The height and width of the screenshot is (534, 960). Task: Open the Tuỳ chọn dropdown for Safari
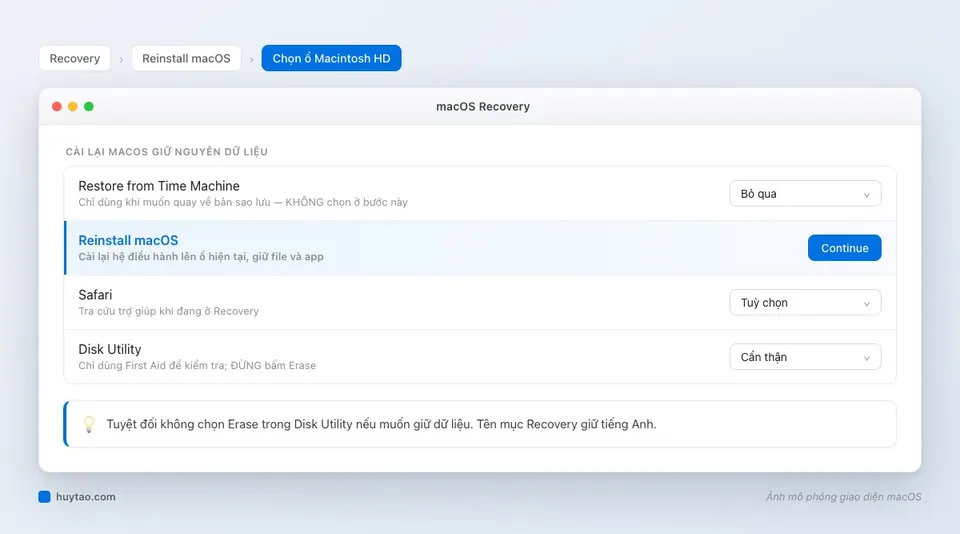coord(805,303)
